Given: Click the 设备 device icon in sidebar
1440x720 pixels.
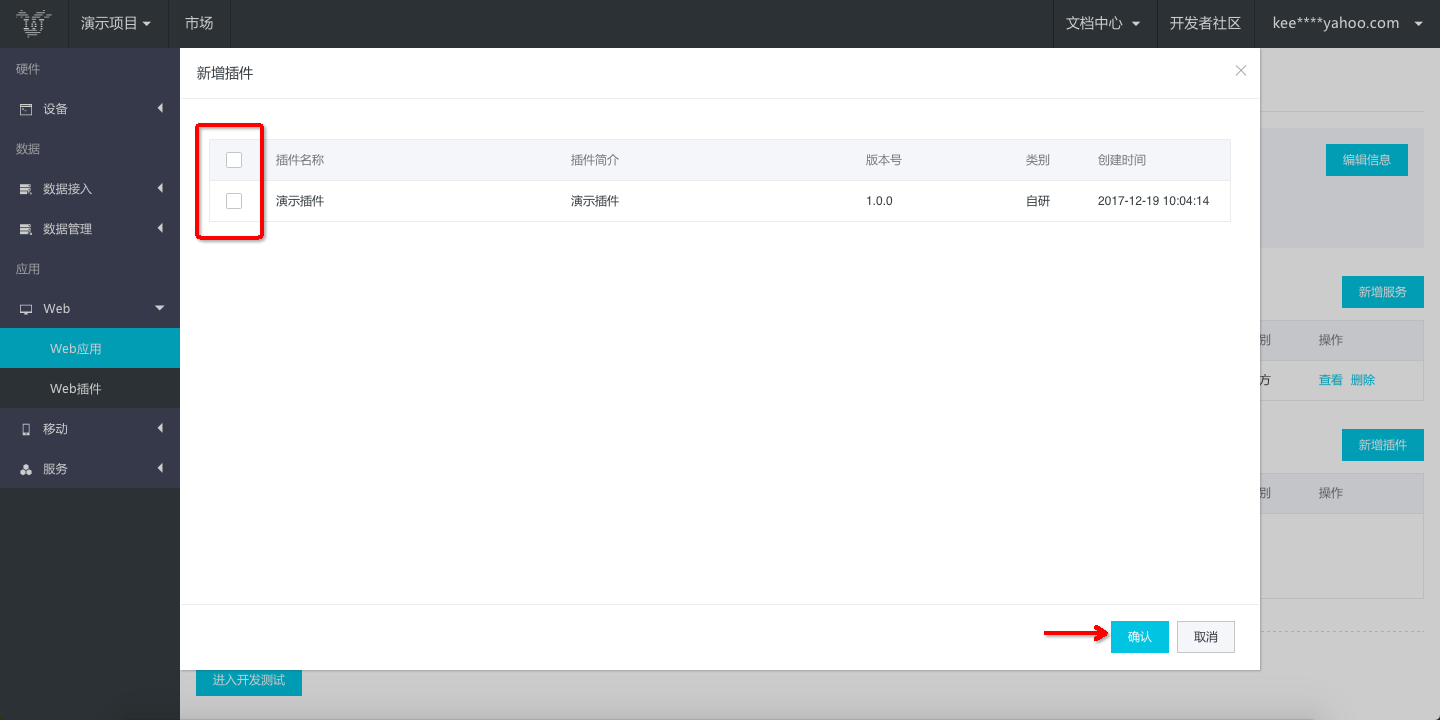Looking at the screenshot, I should [26, 109].
